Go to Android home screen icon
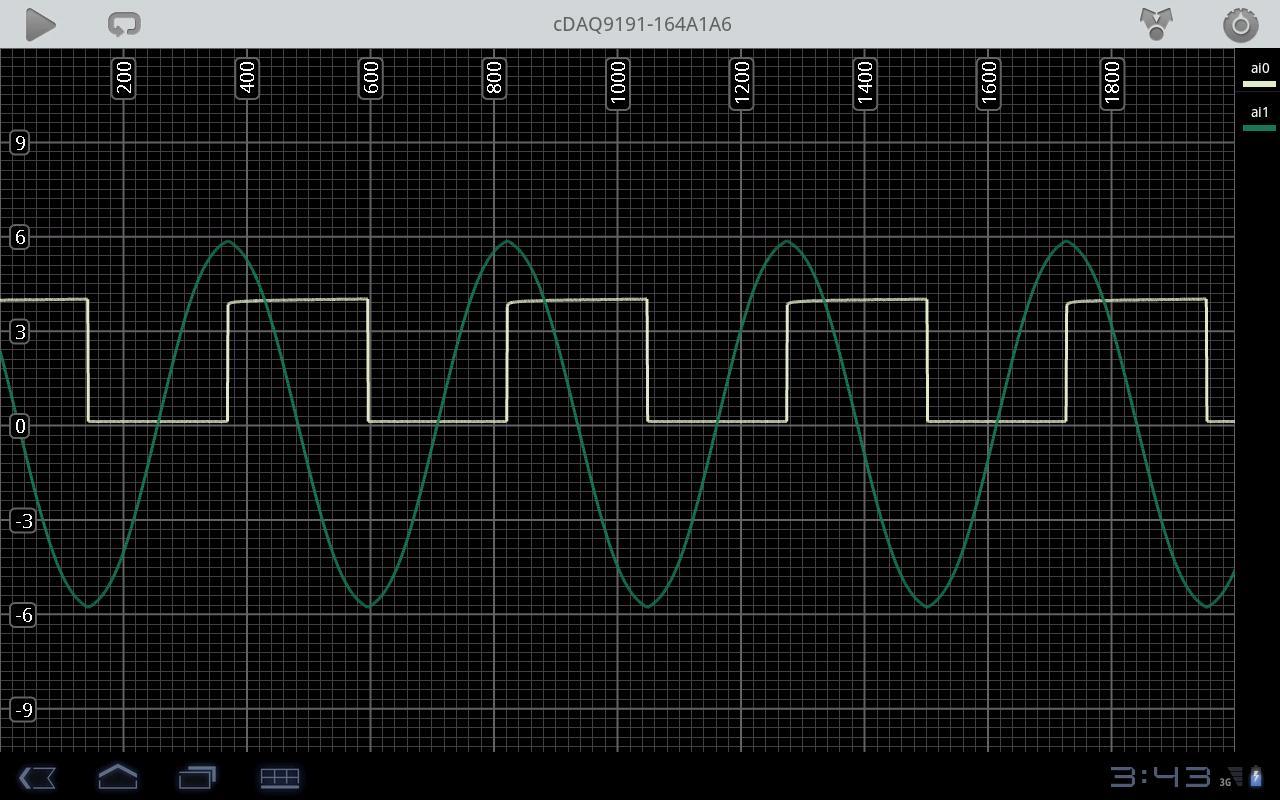The width and height of the screenshot is (1280, 800). coord(117,777)
